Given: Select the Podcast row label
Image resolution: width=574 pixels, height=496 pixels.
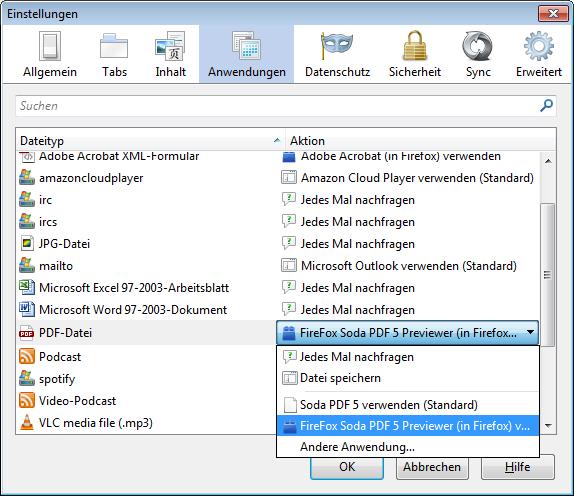Looking at the screenshot, I should click(60, 357).
